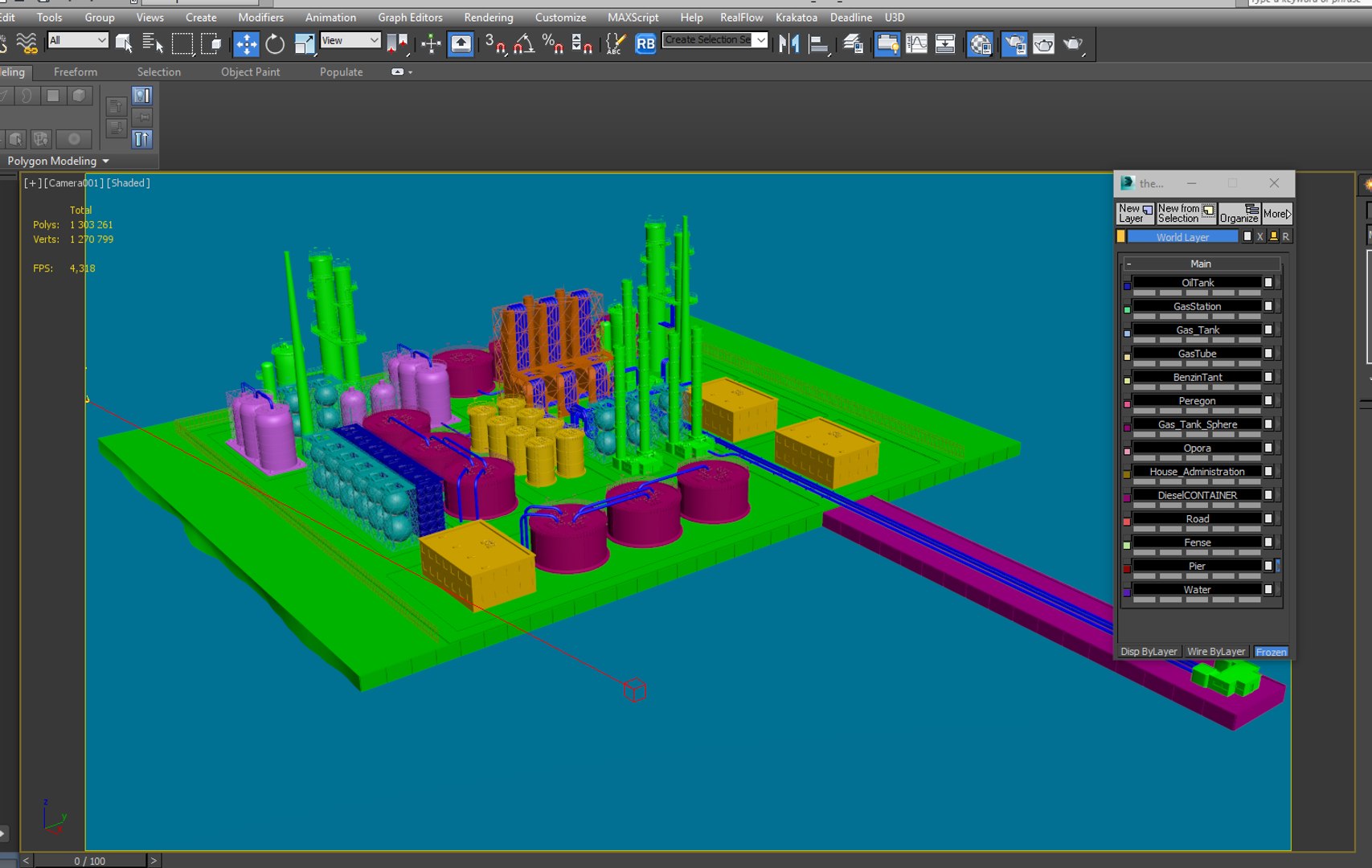Choose the Select and Scale tool
This screenshot has height=868, width=1372.
tap(304, 43)
